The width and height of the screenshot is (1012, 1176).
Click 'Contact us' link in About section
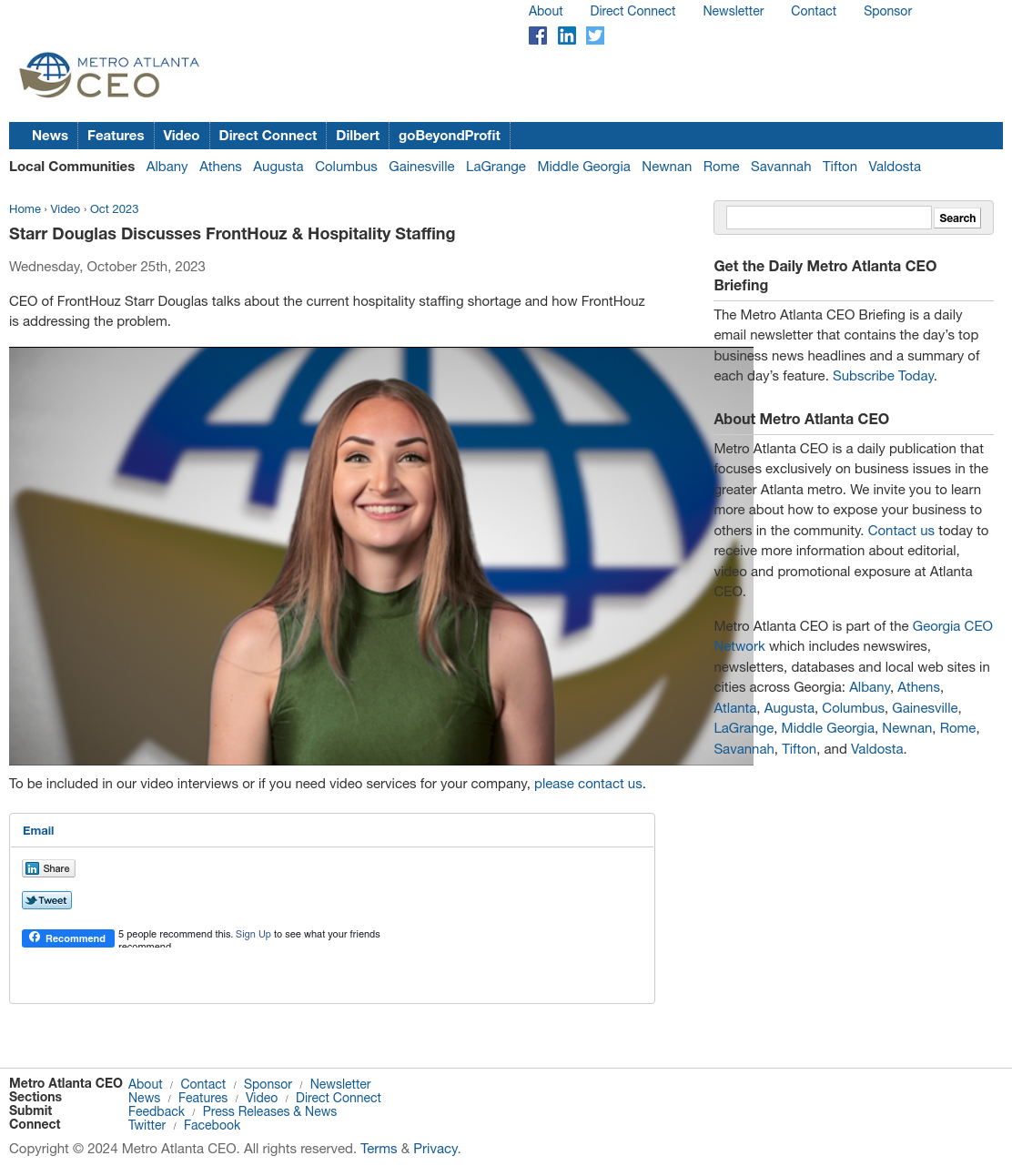pyautogui.click(x=901, y=531)
